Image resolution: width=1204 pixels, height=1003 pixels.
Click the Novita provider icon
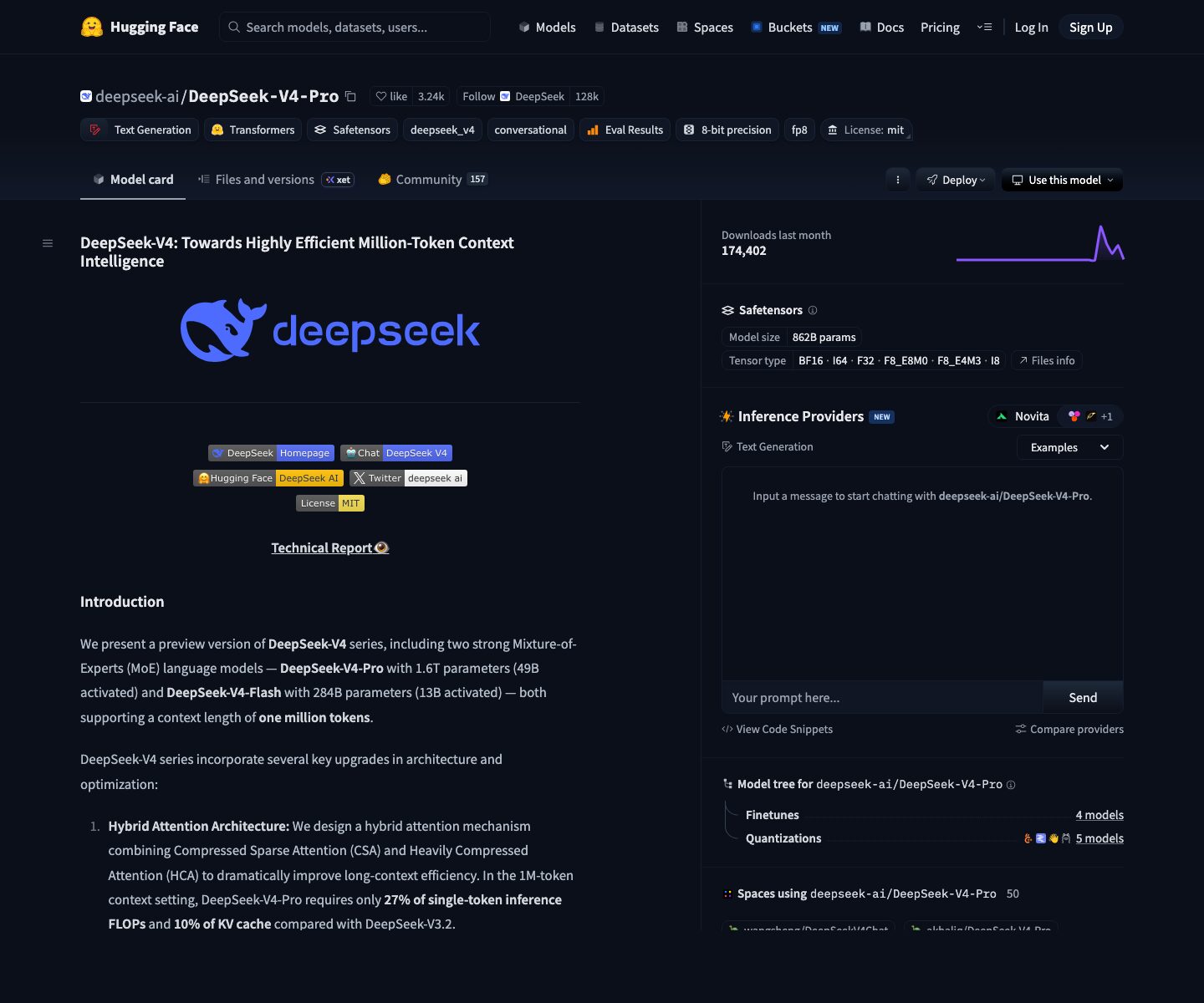(x=1002, y=416)
